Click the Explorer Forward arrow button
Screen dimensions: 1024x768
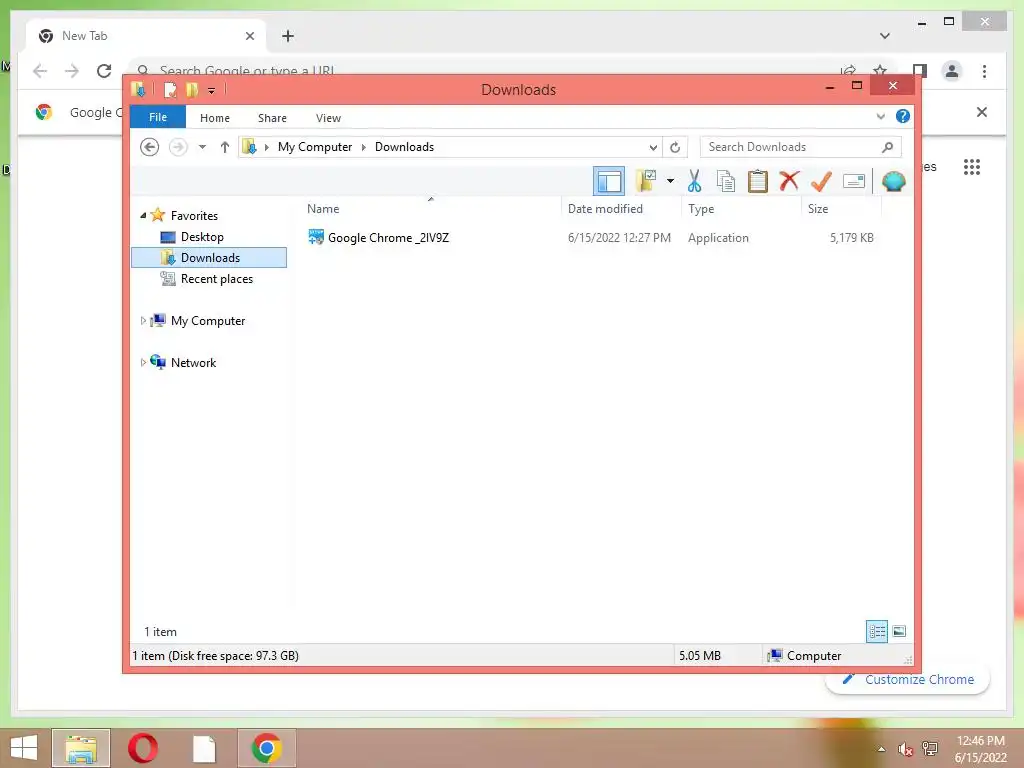coord(178,147)
